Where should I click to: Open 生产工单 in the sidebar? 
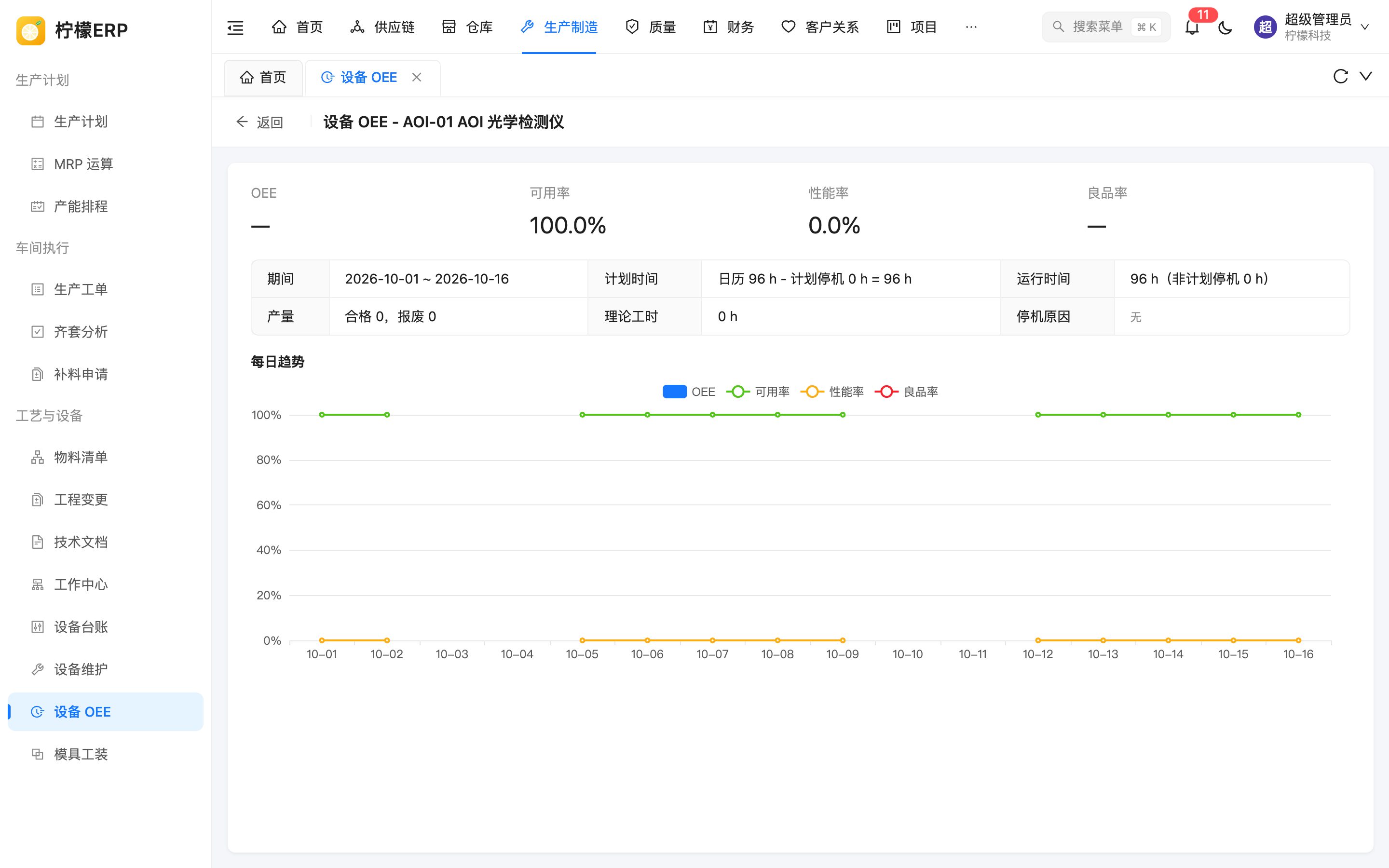[106, 289]
